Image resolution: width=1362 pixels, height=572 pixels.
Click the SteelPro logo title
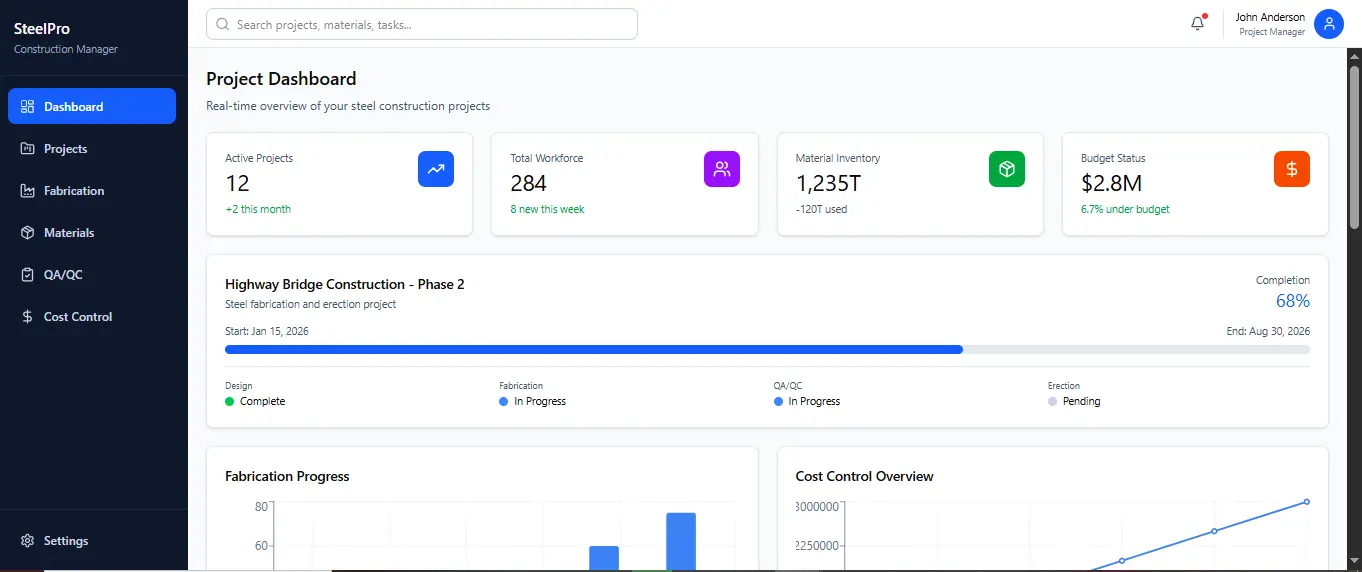42,29
